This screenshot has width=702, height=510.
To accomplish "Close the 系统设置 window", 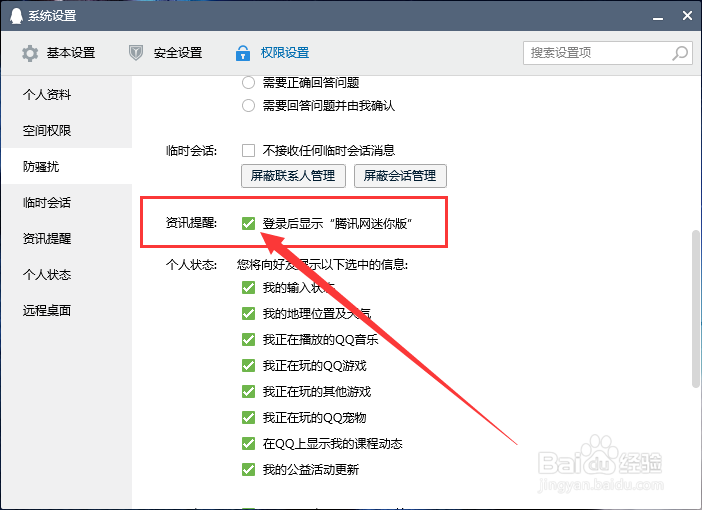I will [x=687, y=16].
